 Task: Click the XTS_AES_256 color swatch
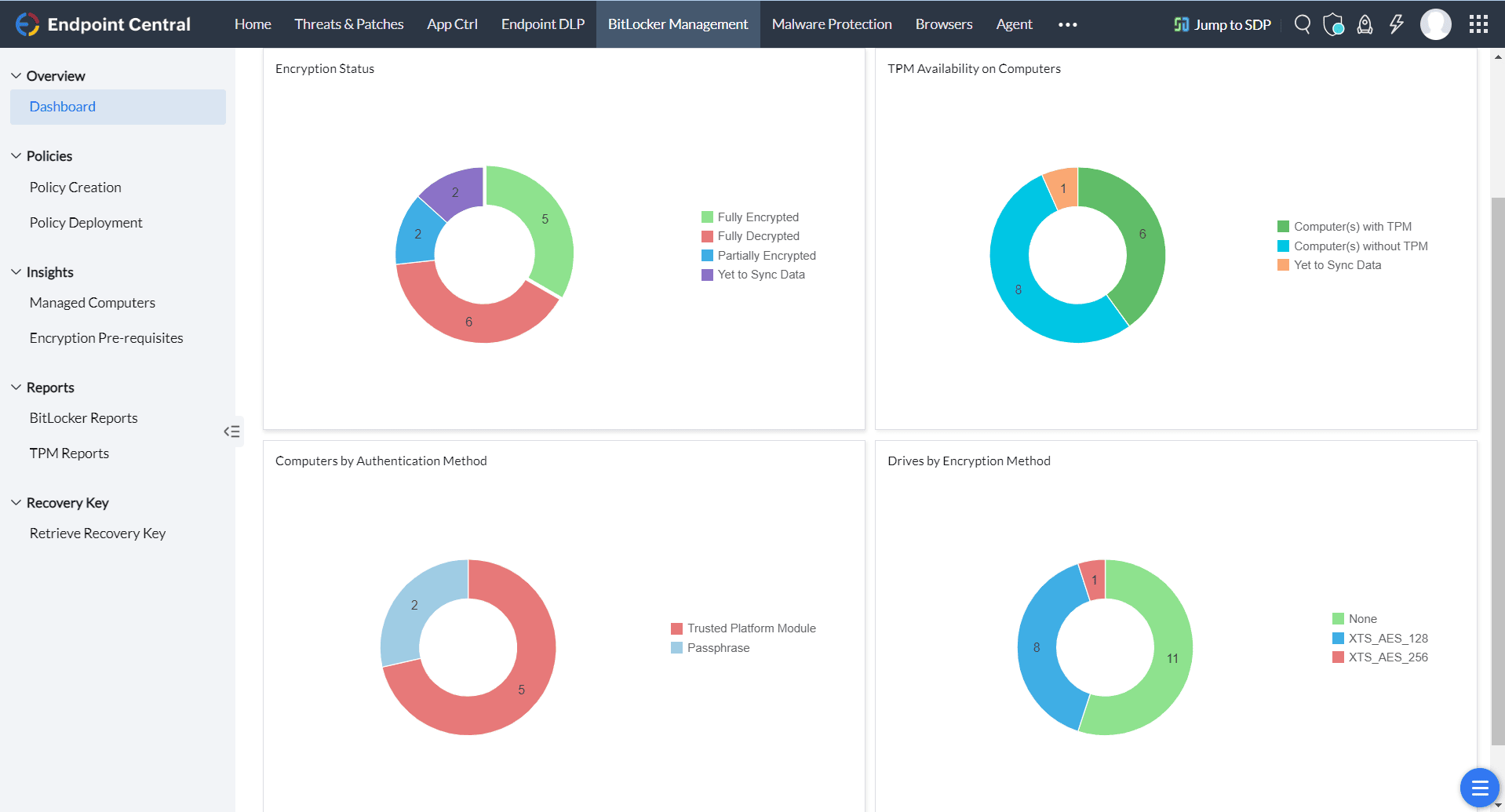tap(1337, 657)
